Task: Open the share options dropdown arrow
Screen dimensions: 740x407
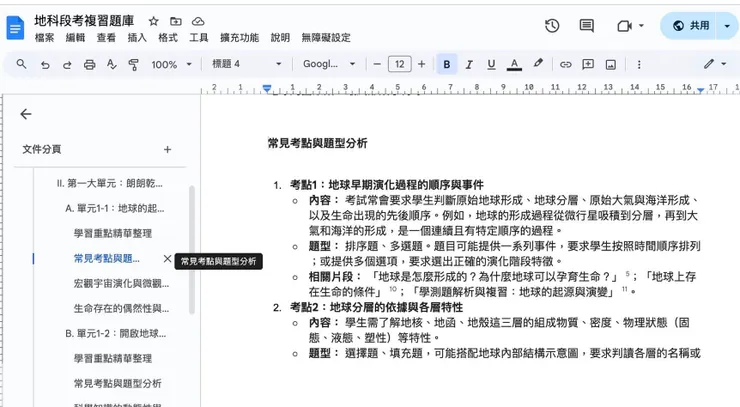Action: tap(727, 26)
